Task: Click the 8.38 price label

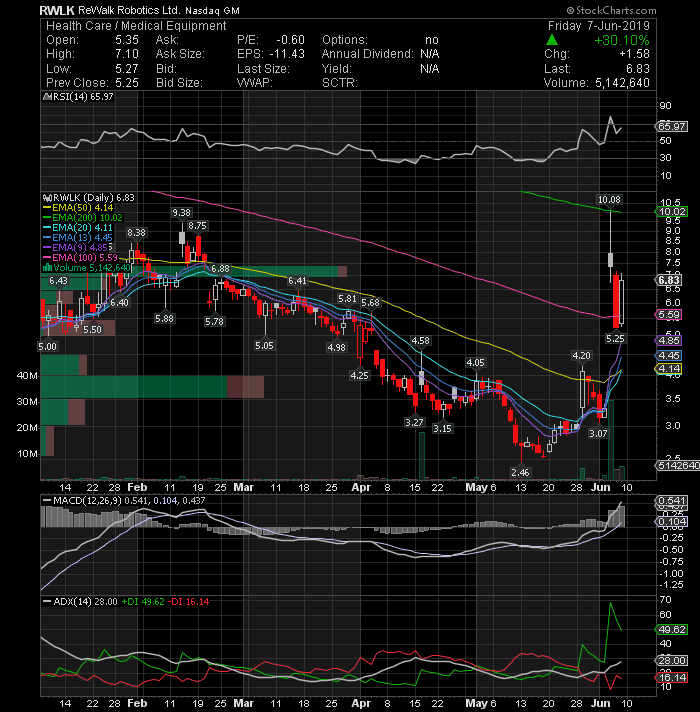Action: pos(136,233)
